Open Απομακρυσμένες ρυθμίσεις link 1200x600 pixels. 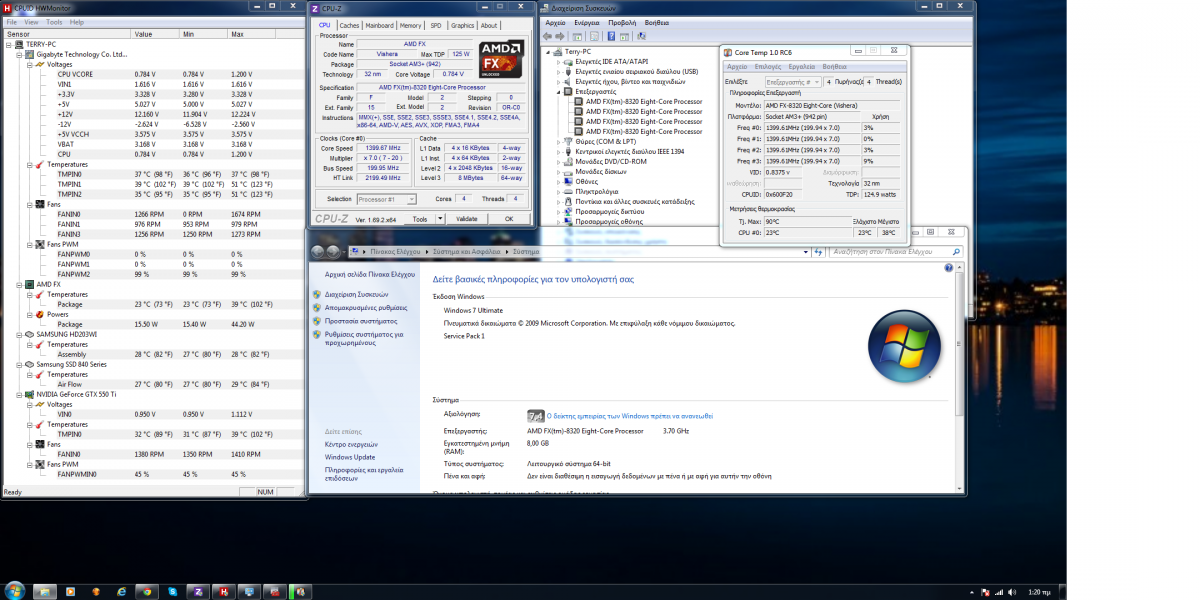click(x=368, y=308)
